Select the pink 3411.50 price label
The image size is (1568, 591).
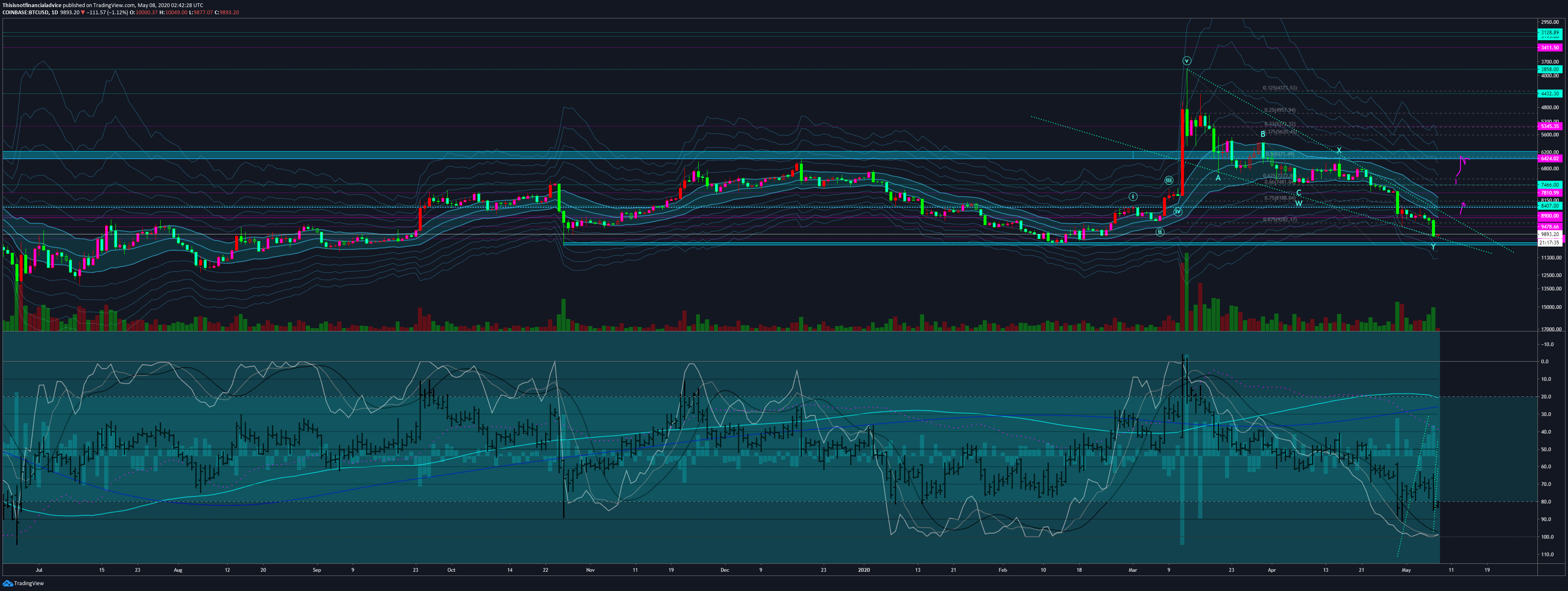point(1549,48)
